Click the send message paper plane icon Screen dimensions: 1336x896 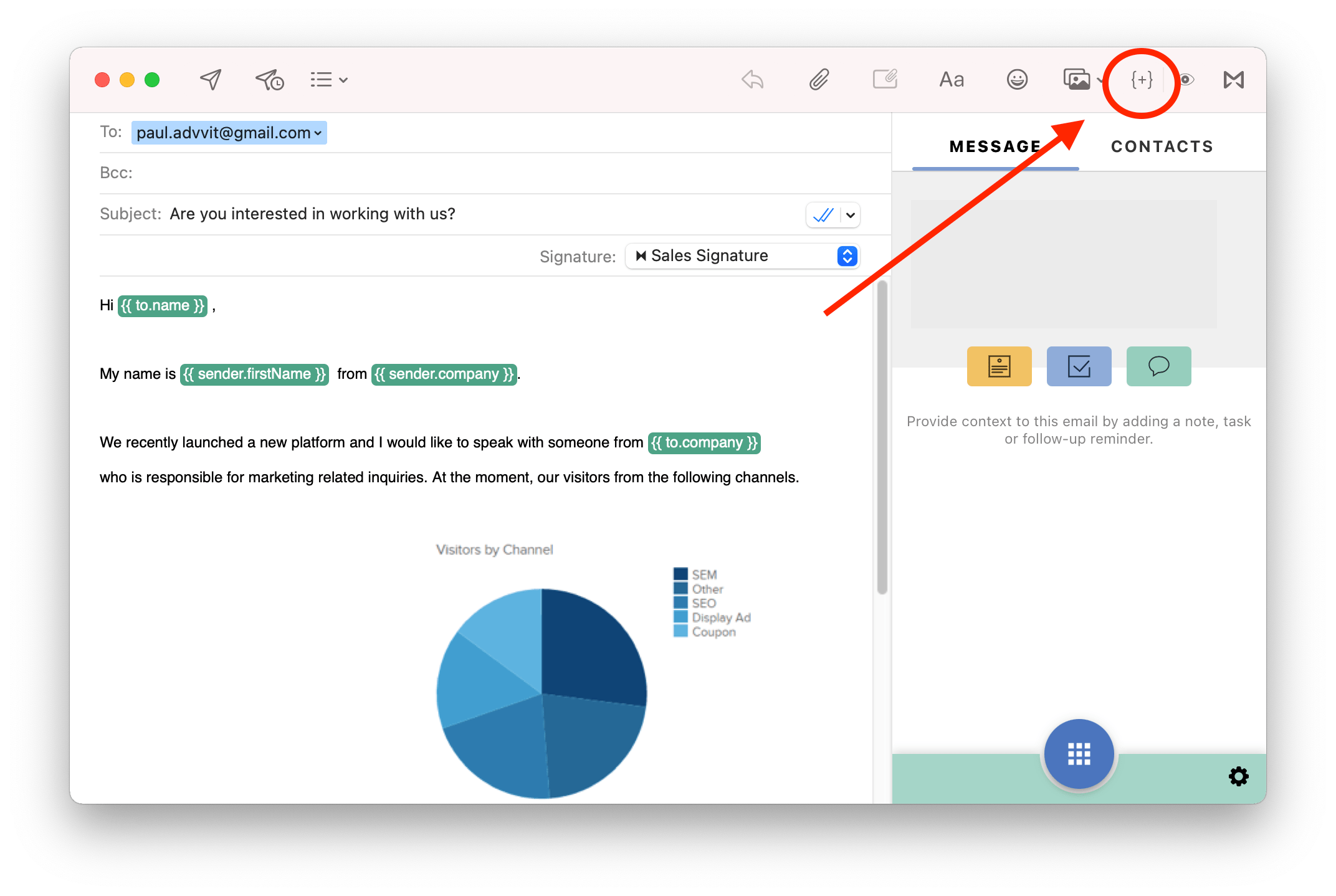[x=211, y=80]
